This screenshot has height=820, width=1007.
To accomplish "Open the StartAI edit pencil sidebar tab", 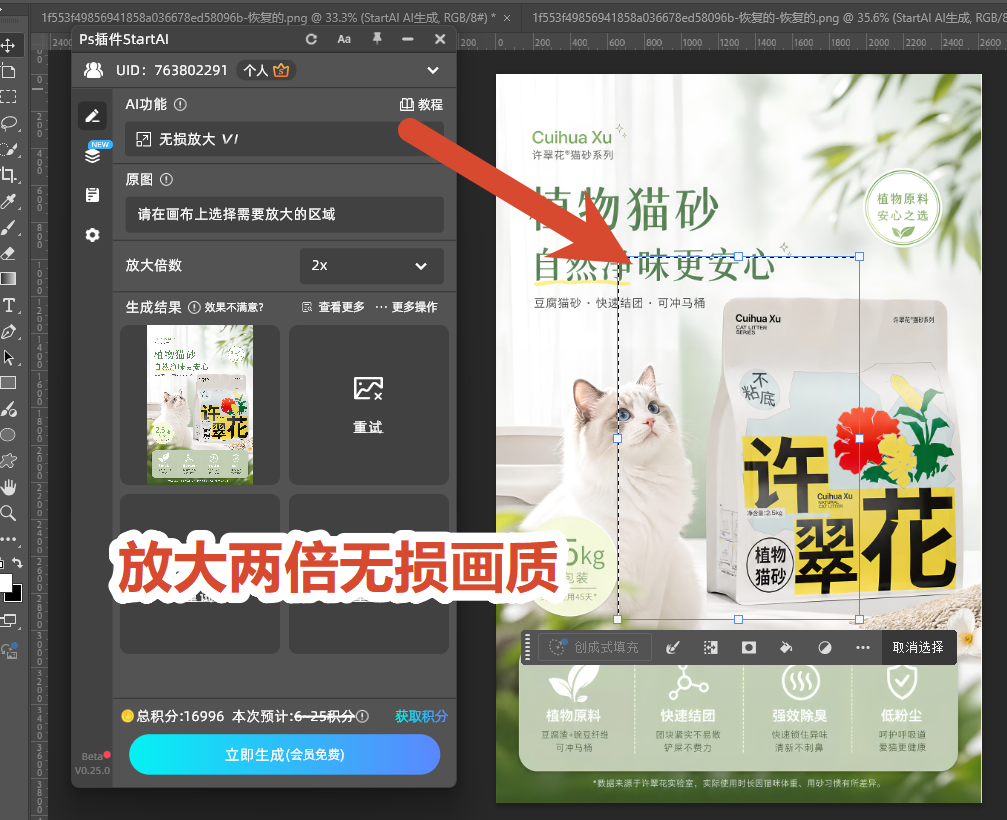I will click(x=92, y=116).
